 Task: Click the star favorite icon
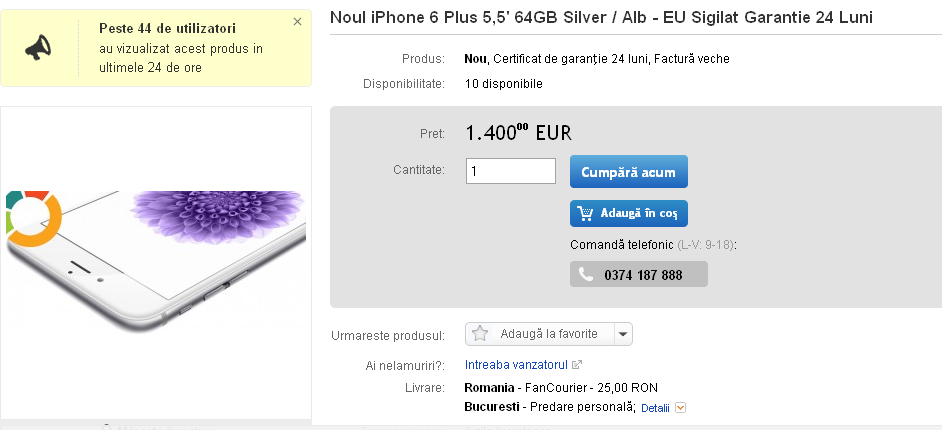pyautogui.click(x=481, y=334)
